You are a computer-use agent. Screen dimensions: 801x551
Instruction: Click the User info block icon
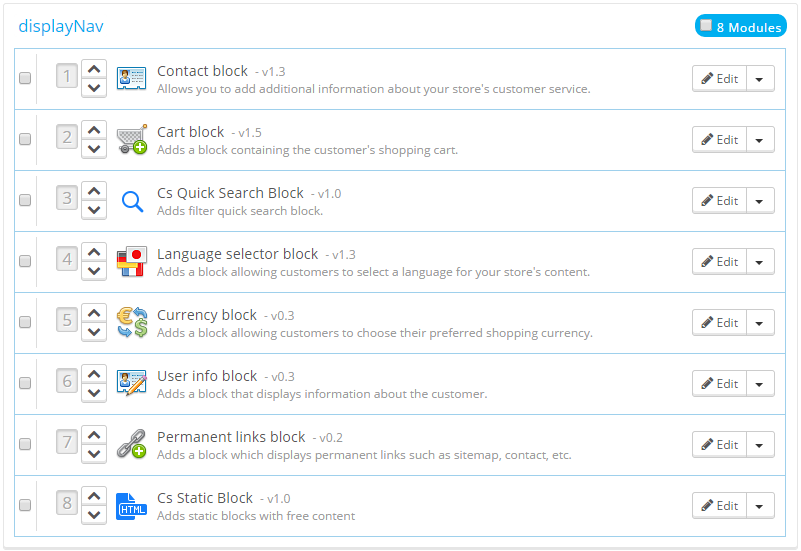131,384
